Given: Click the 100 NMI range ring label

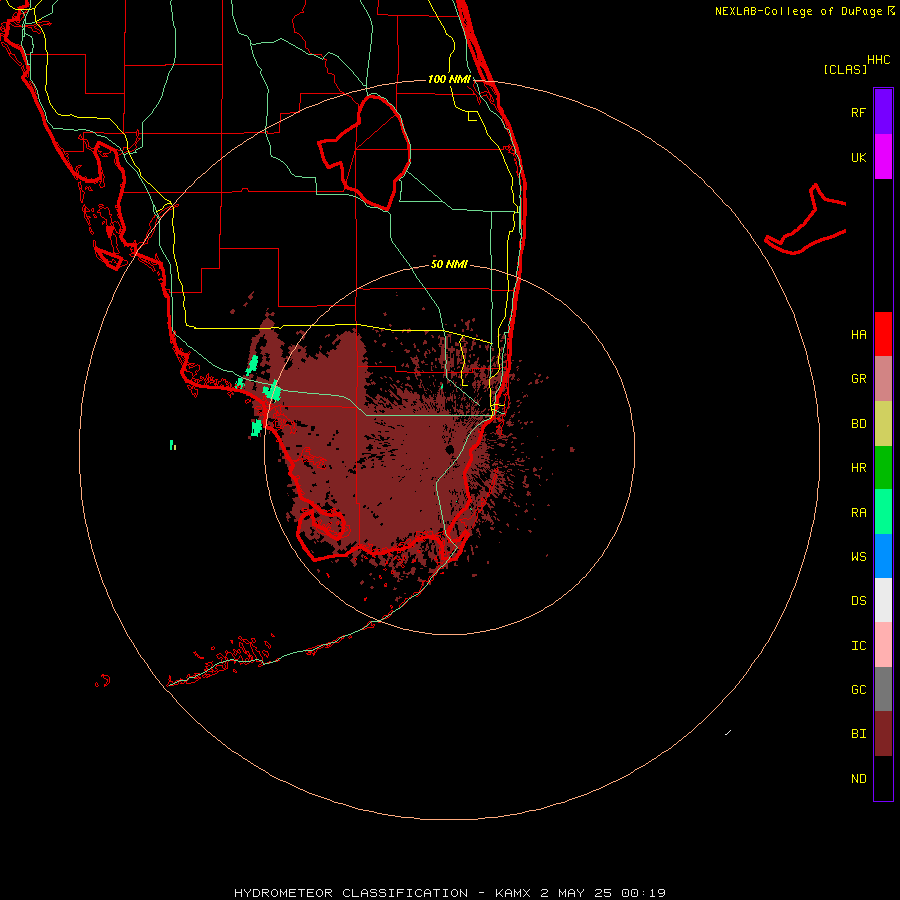Looking at the screenshot, I should point(449,79).
